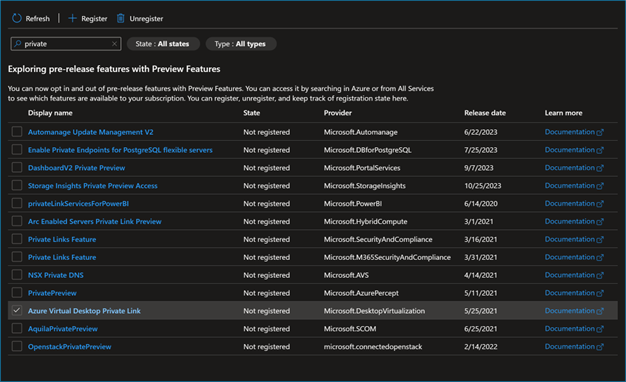Image resolution: width=626 pixels, height=382 pixels.
Task: Click the plus Register icon
Action: point(72,18)
